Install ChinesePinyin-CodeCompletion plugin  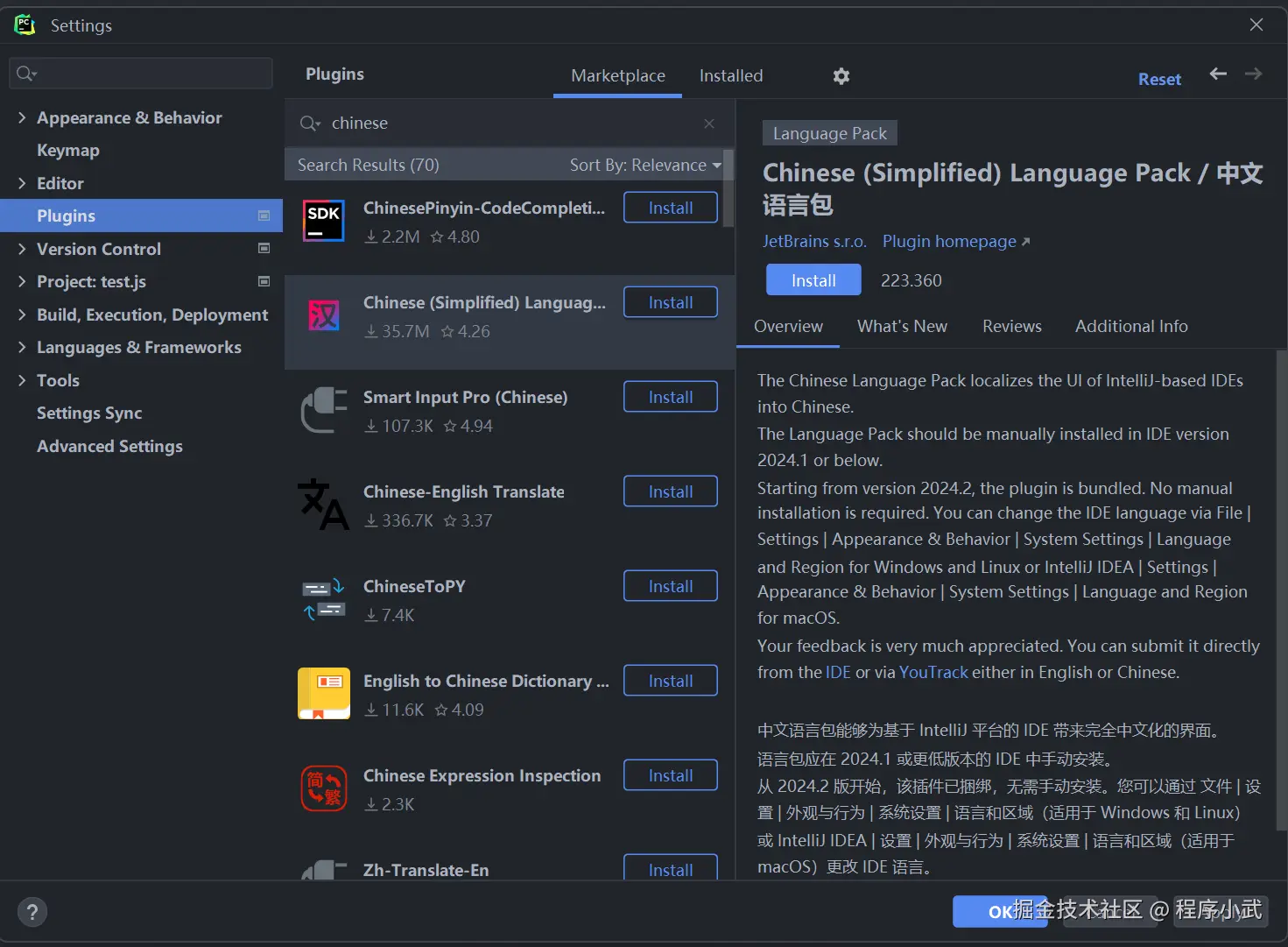tap(671, 208)
